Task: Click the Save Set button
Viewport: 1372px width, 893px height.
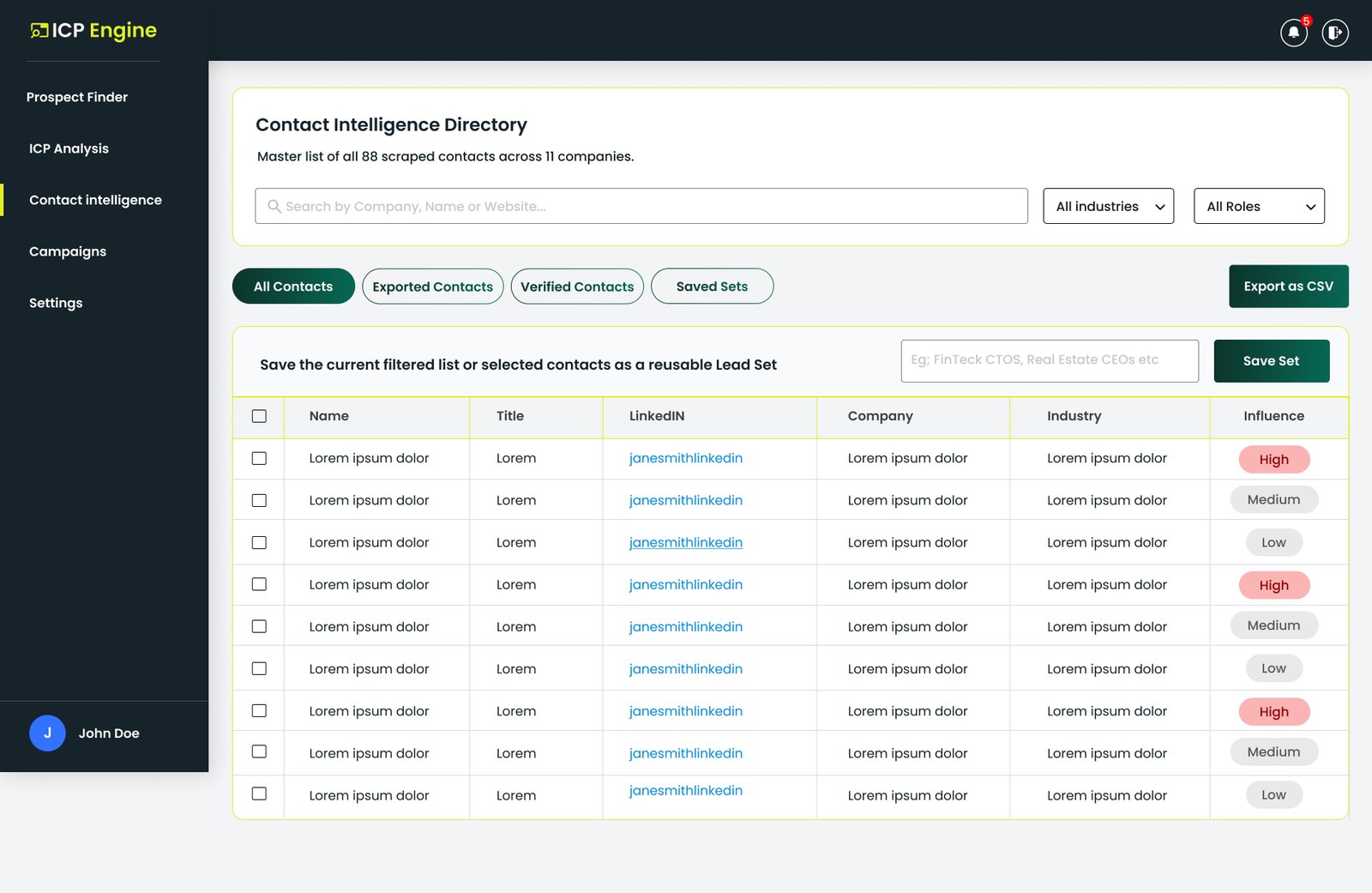Action: point(1272,361)
